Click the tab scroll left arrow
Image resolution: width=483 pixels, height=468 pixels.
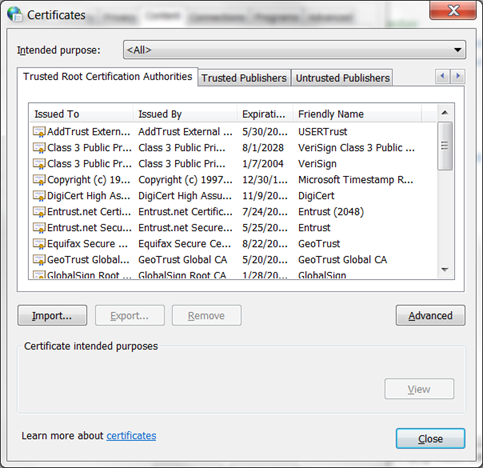point(443,76)
